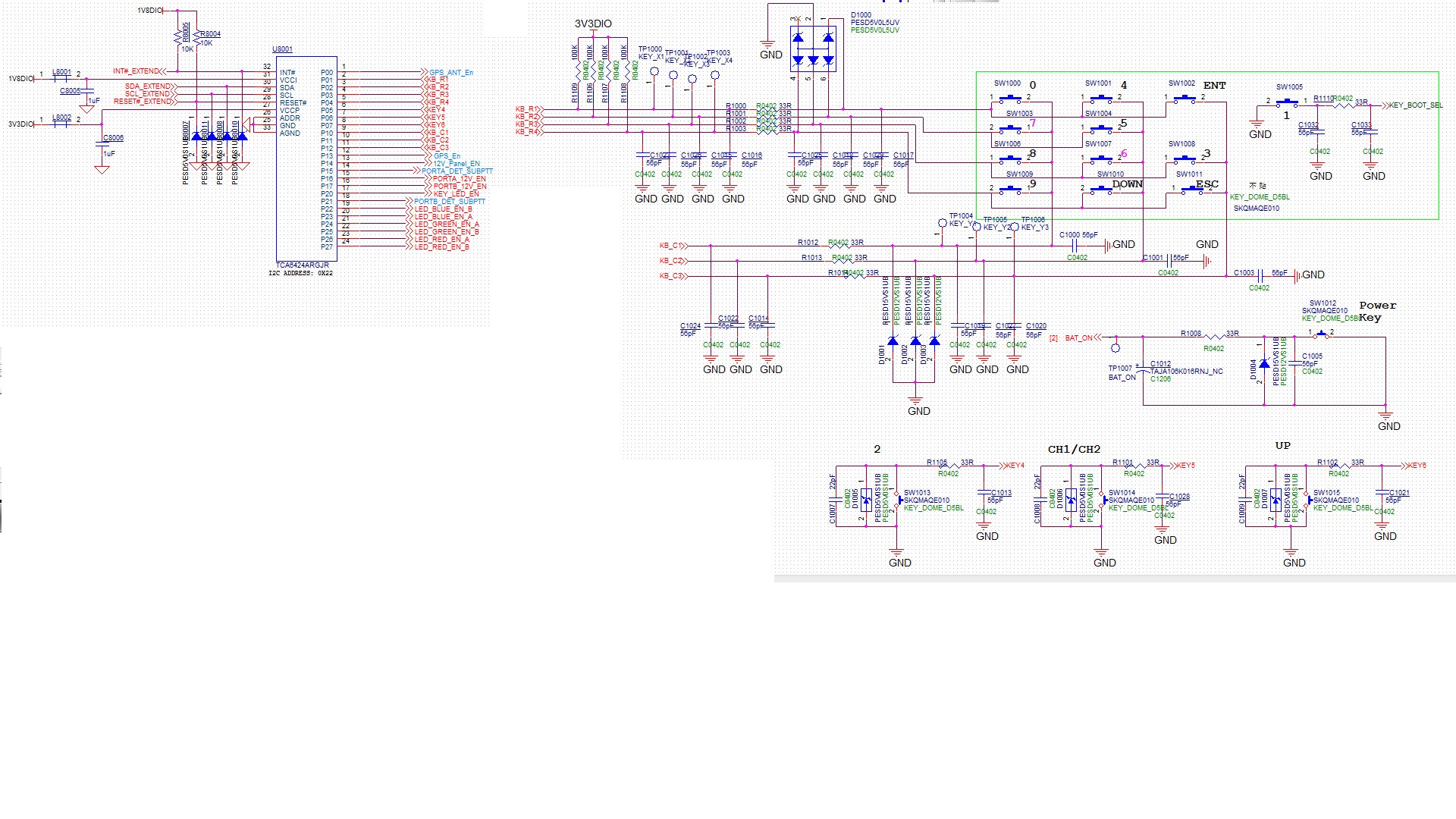
Task: Click the UP key annotation
Action: 1283,446
